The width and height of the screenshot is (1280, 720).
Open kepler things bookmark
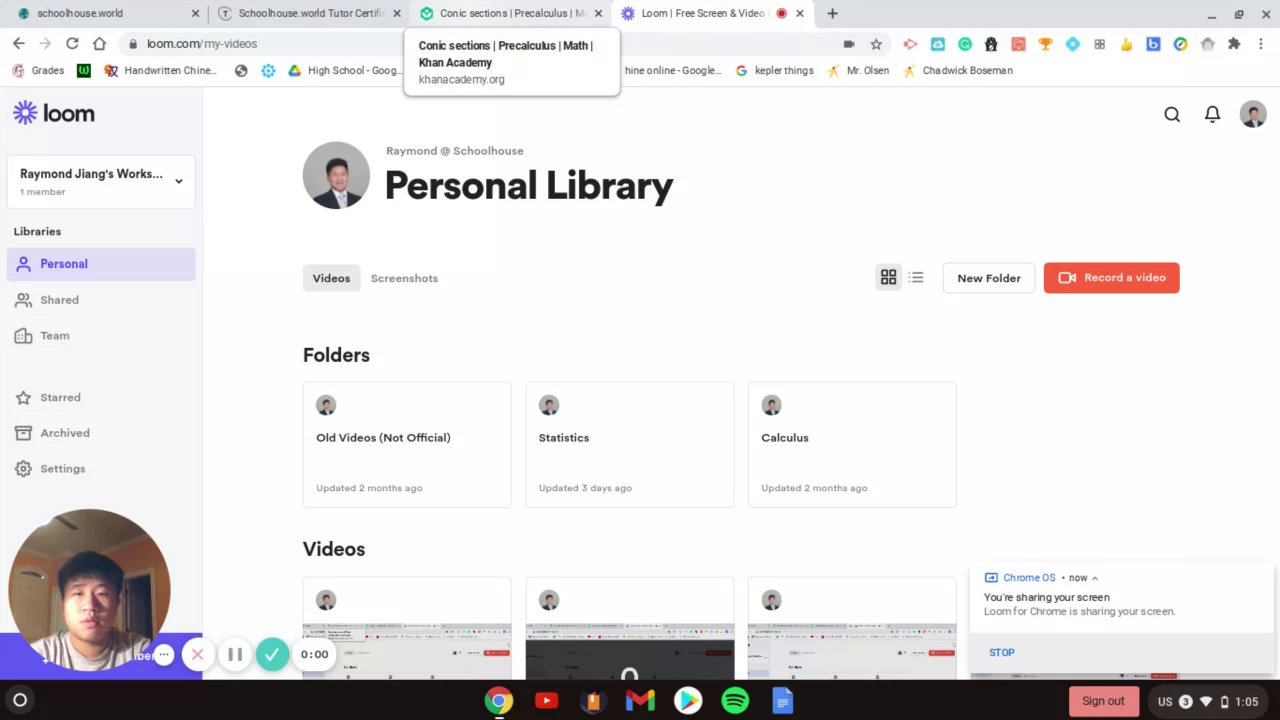[x=774, y=71]
